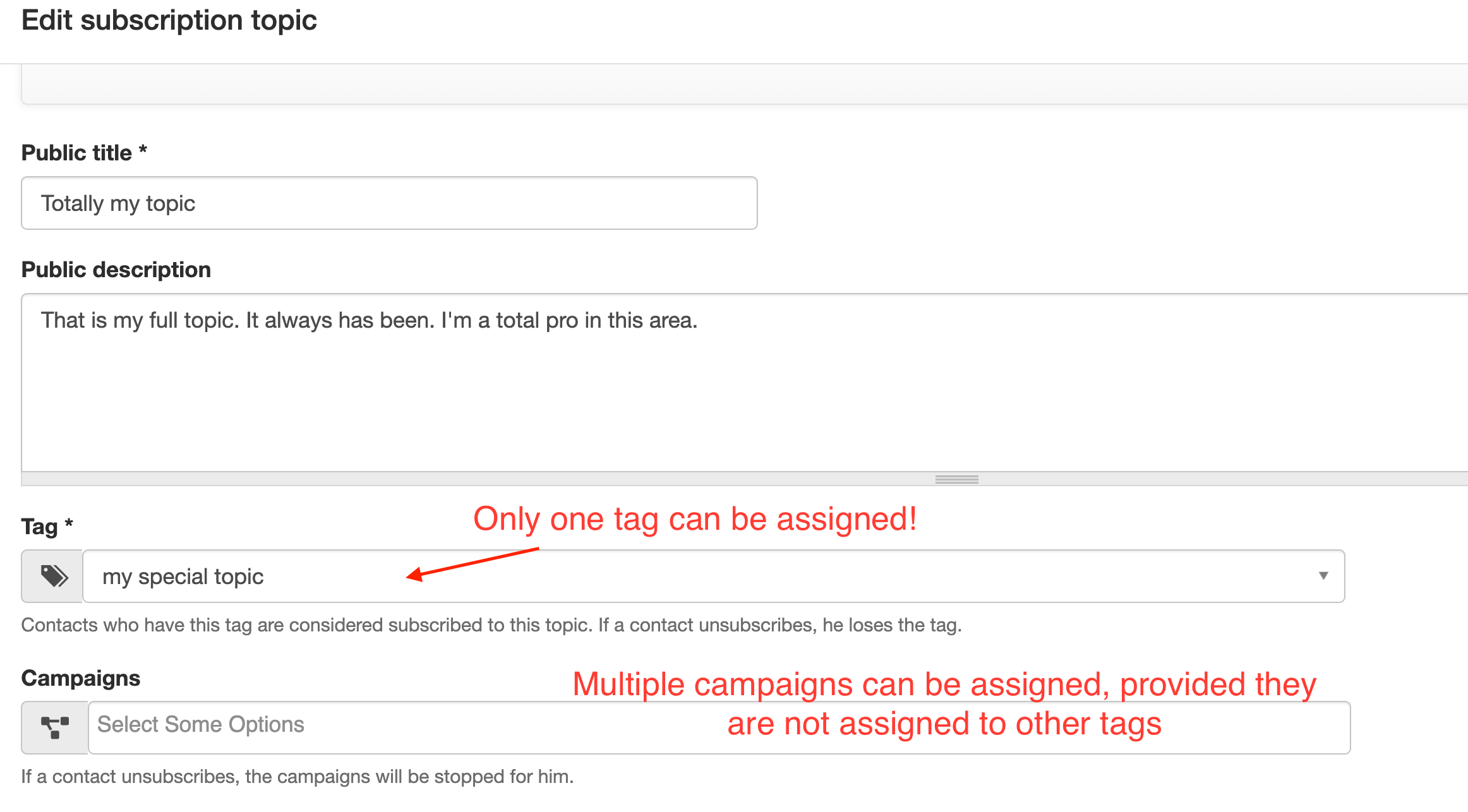Screen dimensions: 1468x812
Task: Click the campaign hierarchy icon beside Campaigns field
Action: point(55,727)
